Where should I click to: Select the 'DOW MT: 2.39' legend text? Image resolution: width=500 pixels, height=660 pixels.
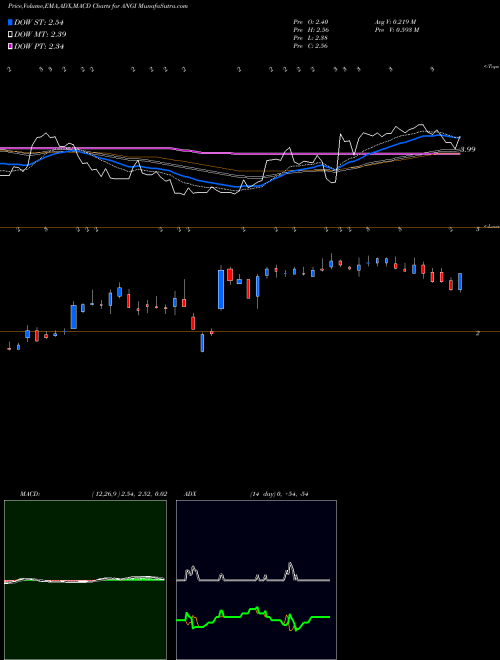pyautogui.click(x=40, y=34)
